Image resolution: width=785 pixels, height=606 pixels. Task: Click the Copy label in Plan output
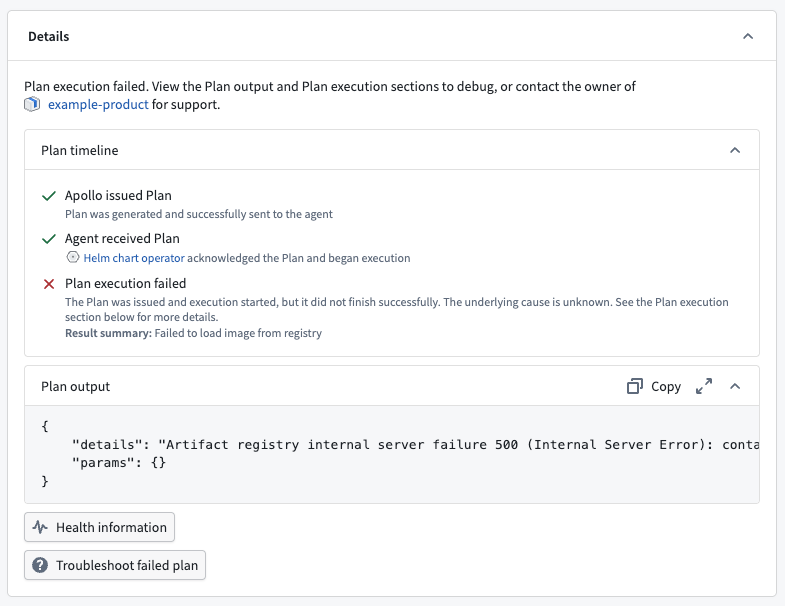click(x=666, y=387)
